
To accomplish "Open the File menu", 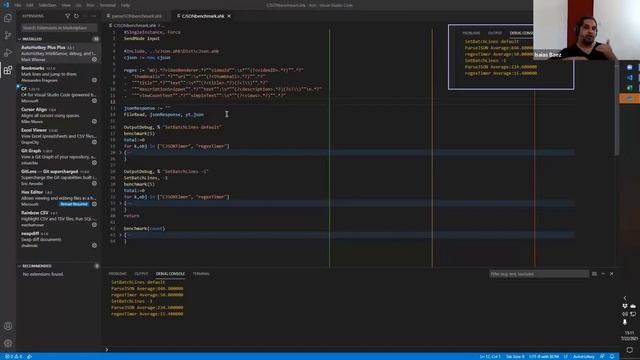I will [x=18, y=5].
